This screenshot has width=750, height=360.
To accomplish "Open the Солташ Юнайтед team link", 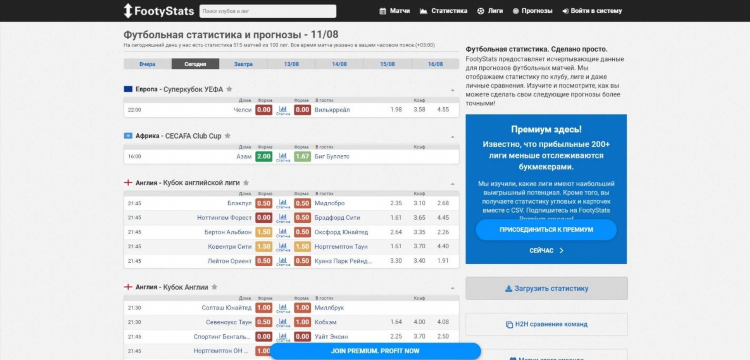I will coord(227,308).
